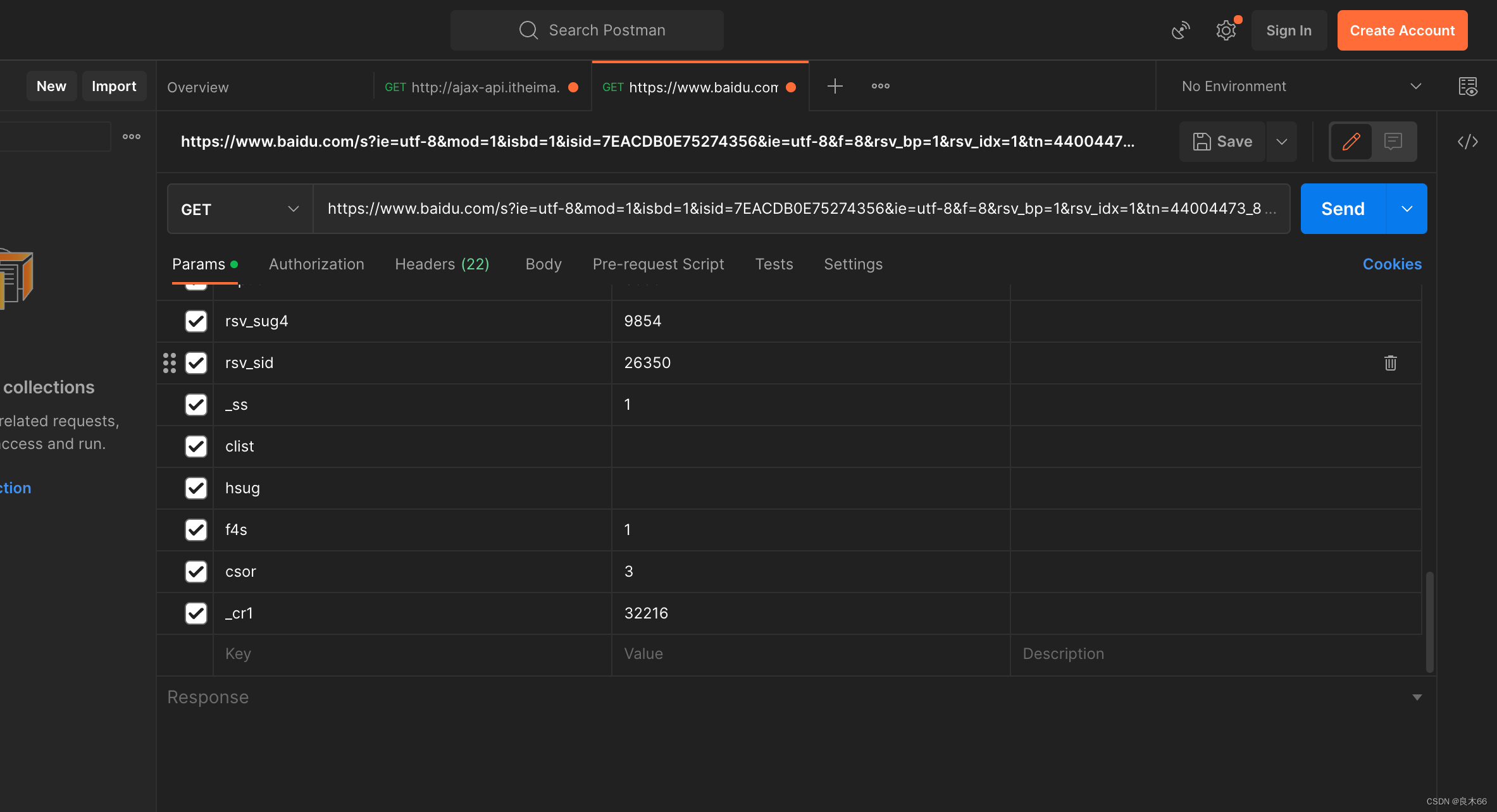The height and width of the screenshot is (812, 1497).
Task: Click the csor value 3
Action: pos(628,572)
